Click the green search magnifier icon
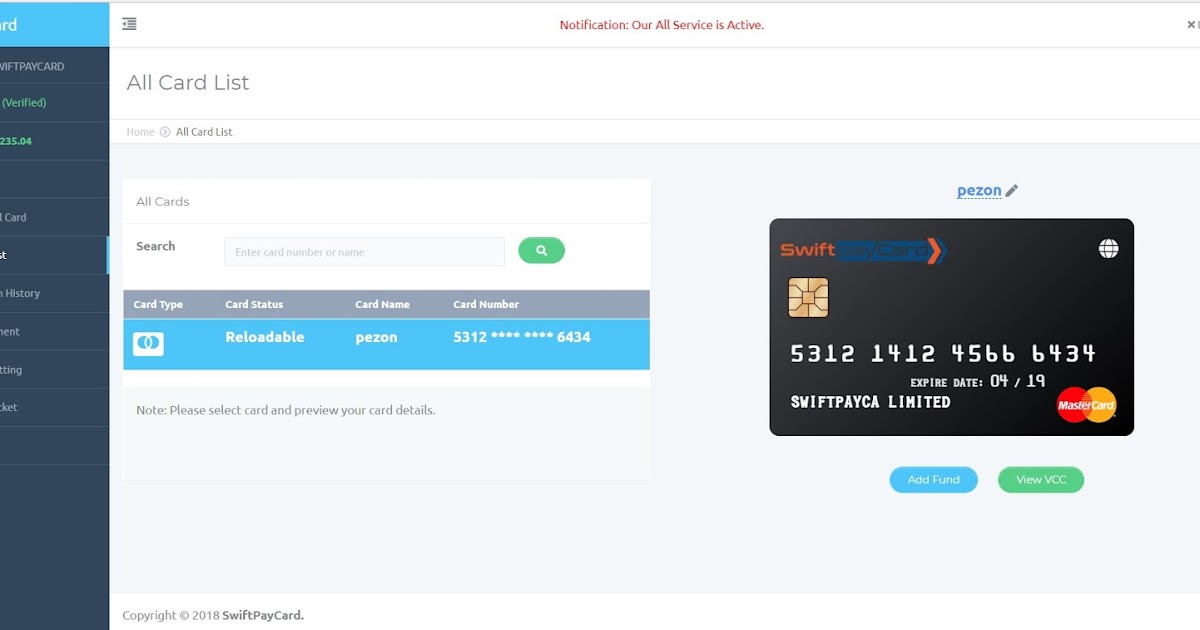Image resolution: width=1200 pixels, height=630 pixels. (541, 250)
